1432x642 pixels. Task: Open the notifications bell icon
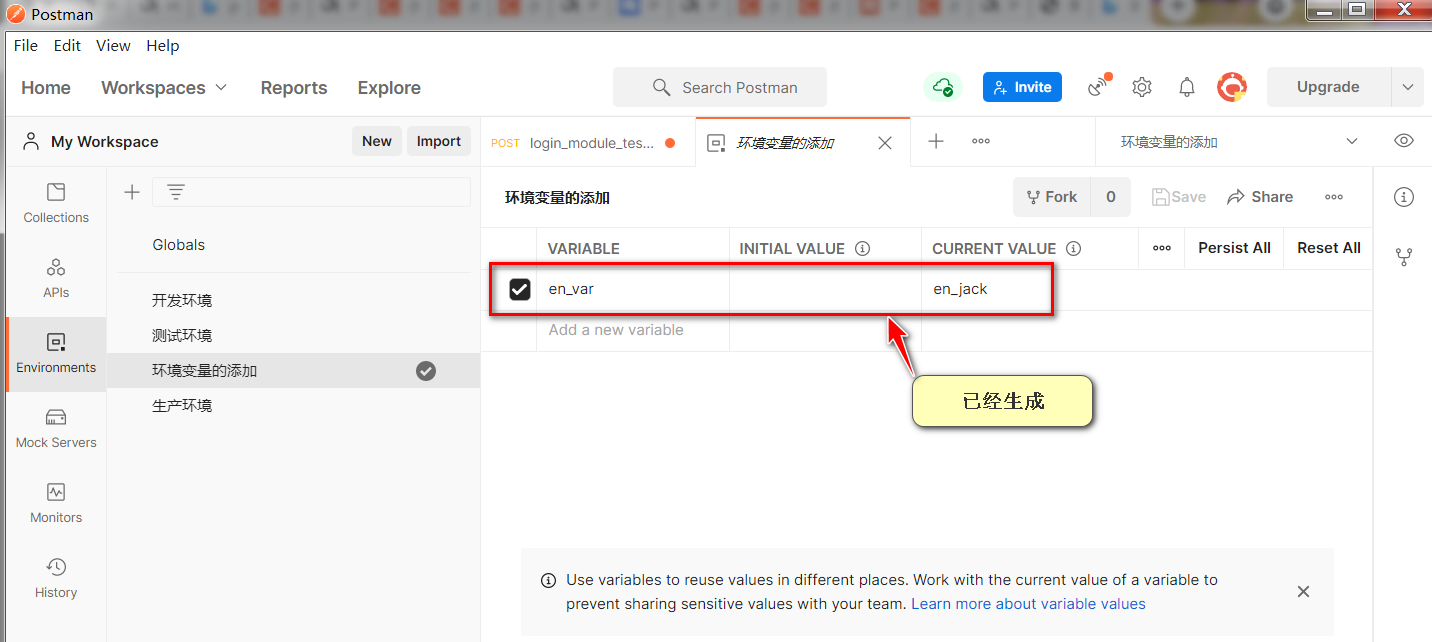[1187, 87]
